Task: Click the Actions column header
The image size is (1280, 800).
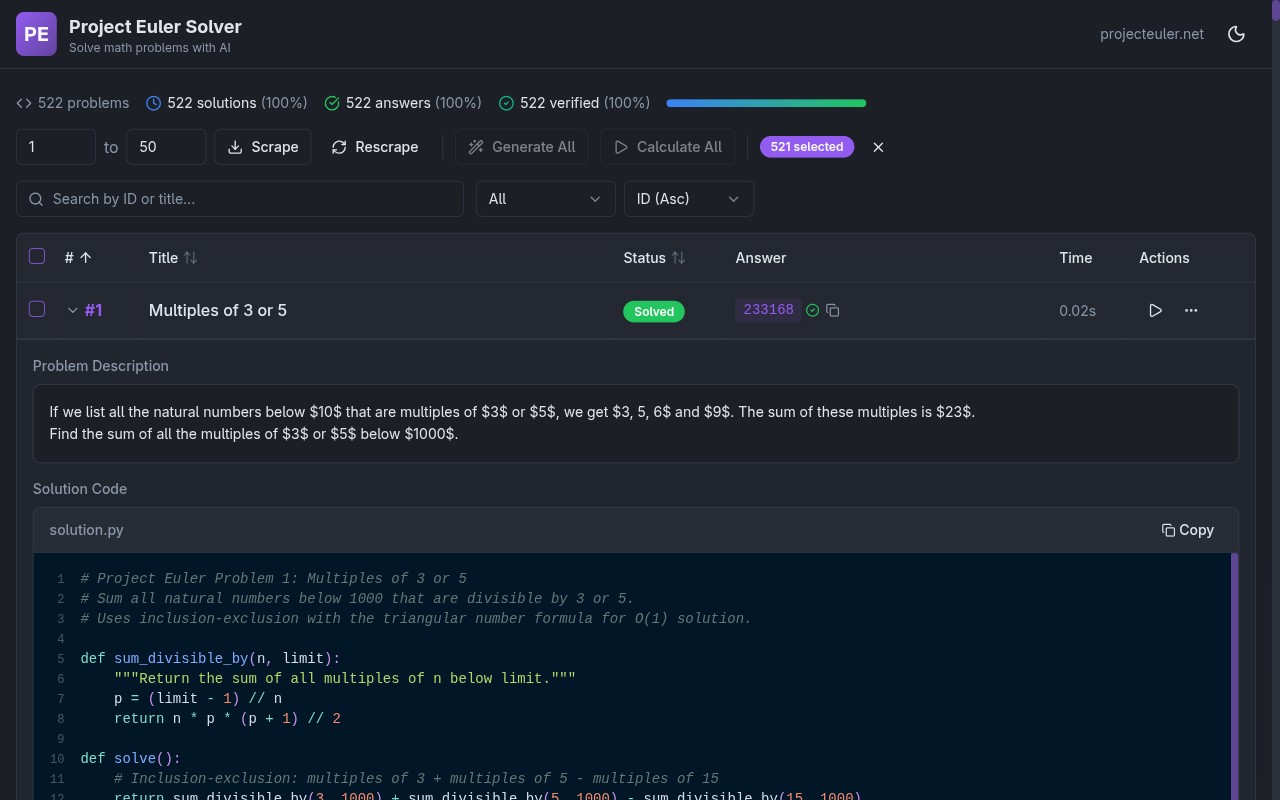Action: tap(1164, 258)
